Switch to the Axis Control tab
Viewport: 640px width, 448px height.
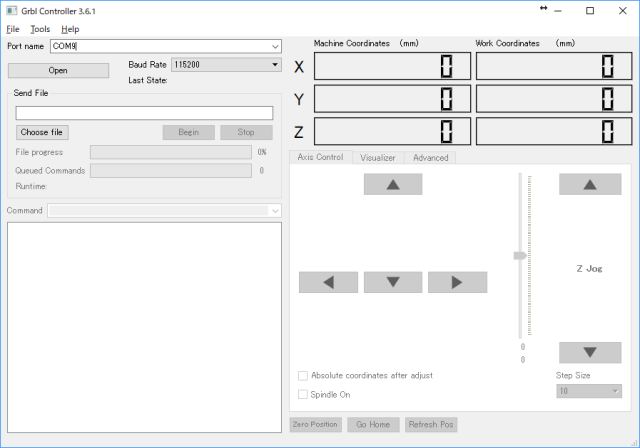tap(320, 157)
